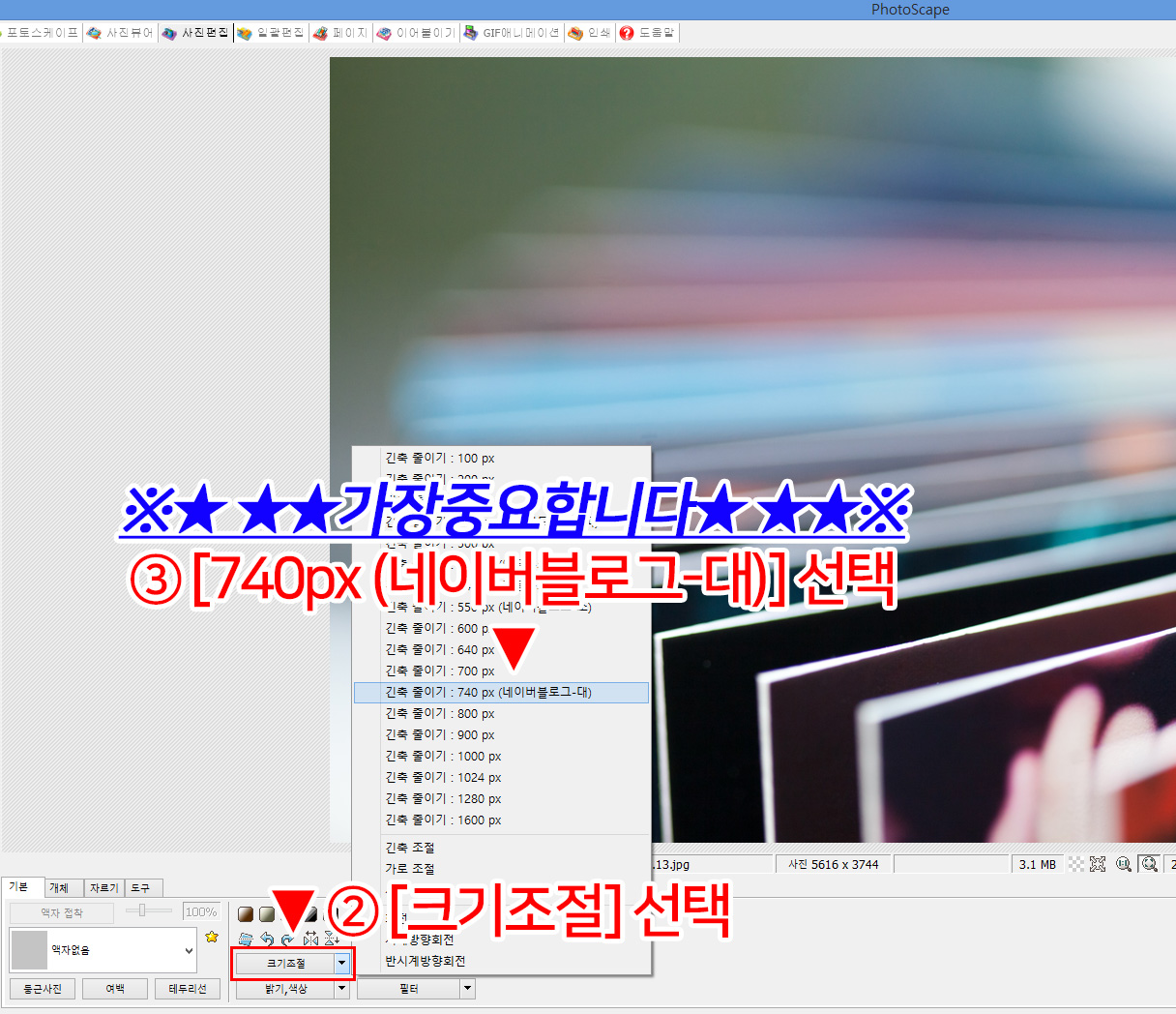Click the rotate counterclockwise arrow icon

click(267, 939)
